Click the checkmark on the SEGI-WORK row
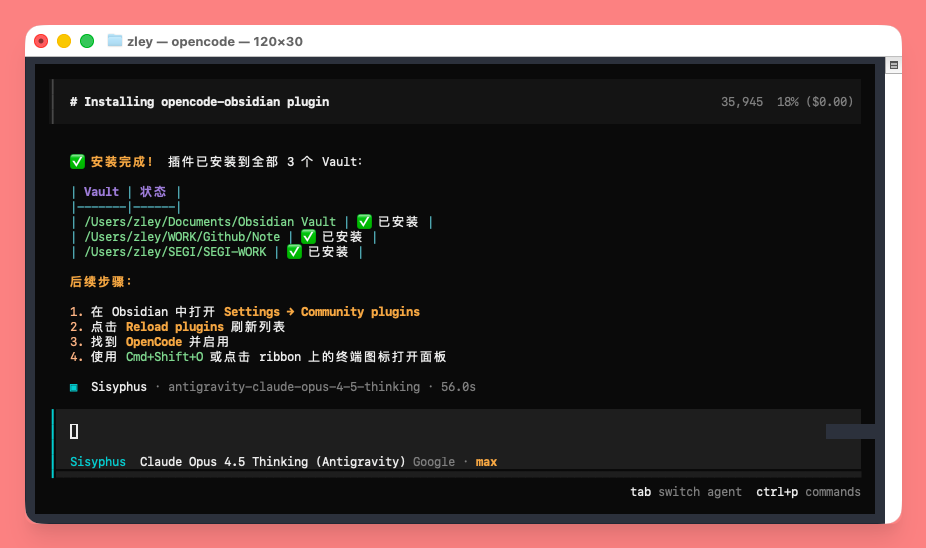Viewport: 926px width, 548px height. pos(294,252)
